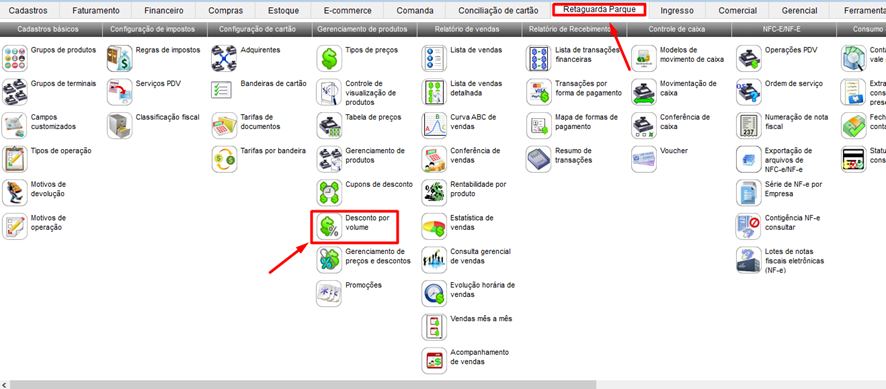Screen dimensions: 886x389
Task: Click the horizontal scrollbar thumb
Action: (x=303, y=384)
